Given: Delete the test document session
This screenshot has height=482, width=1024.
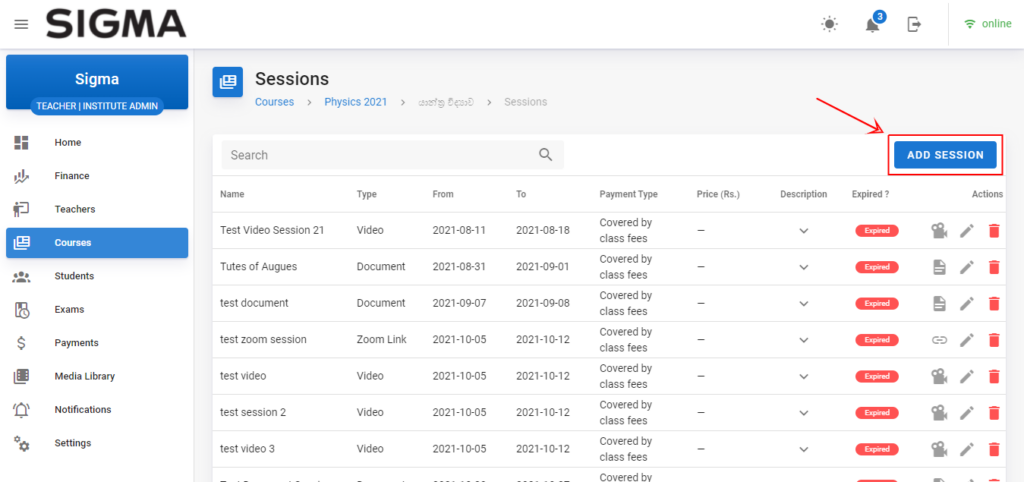Looking at the screenshot, I should coord(994,304).
